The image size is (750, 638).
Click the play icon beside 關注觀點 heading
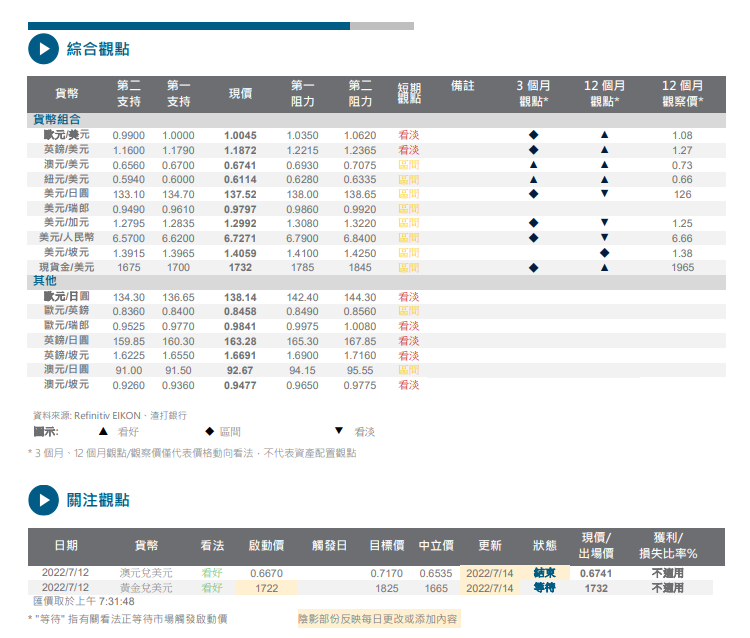pyautogui.click(x=43, y=500)
